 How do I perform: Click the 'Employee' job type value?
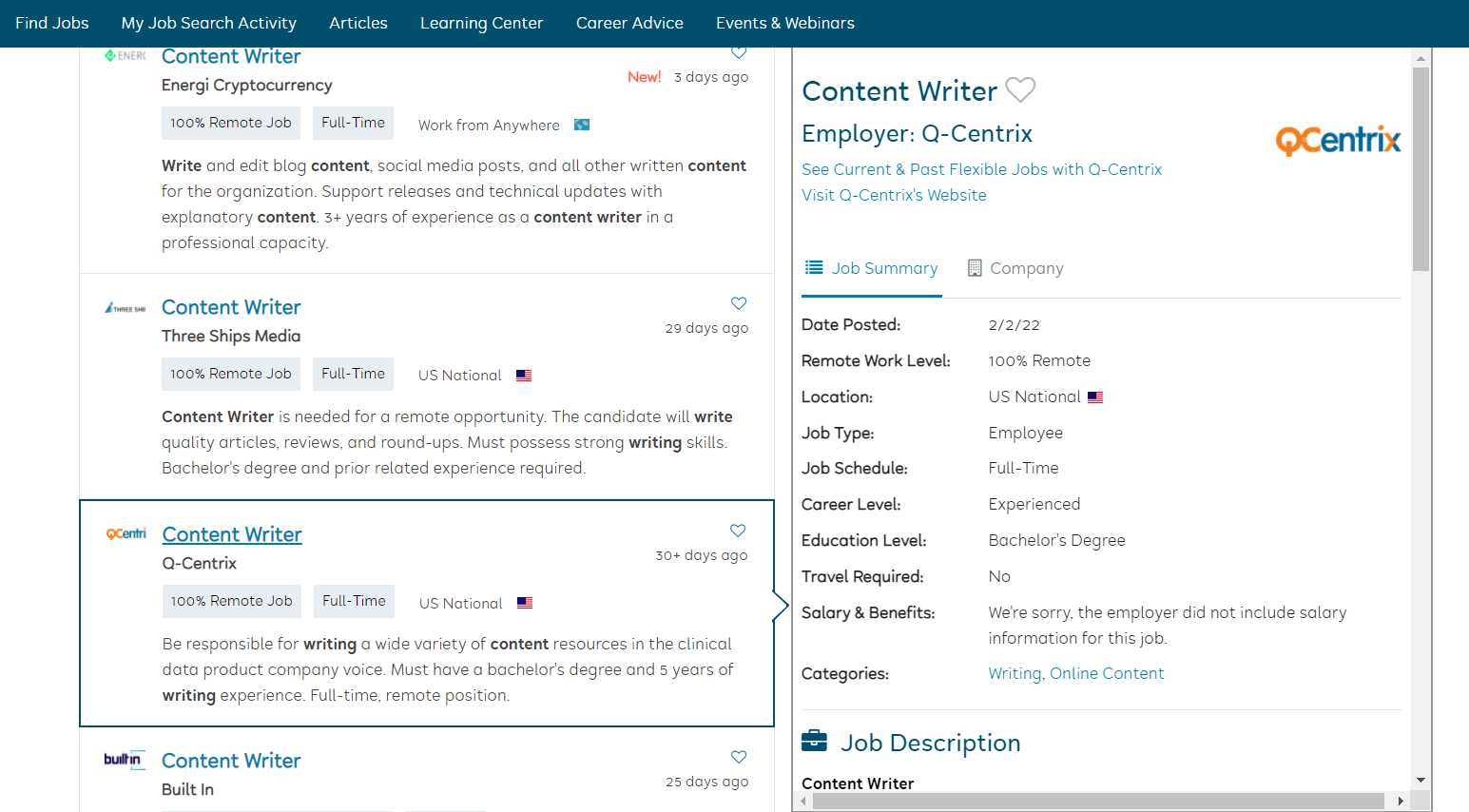(1026, 434)
